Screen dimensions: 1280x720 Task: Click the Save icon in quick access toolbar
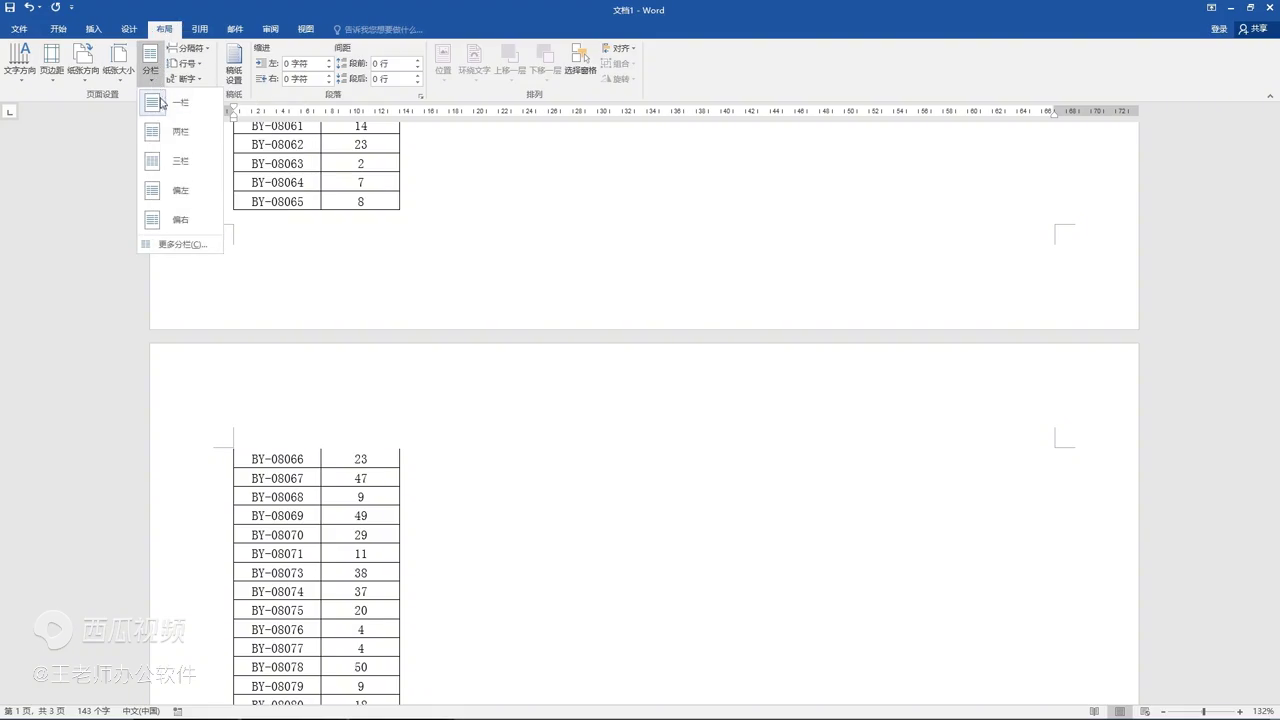pos(10,7)
